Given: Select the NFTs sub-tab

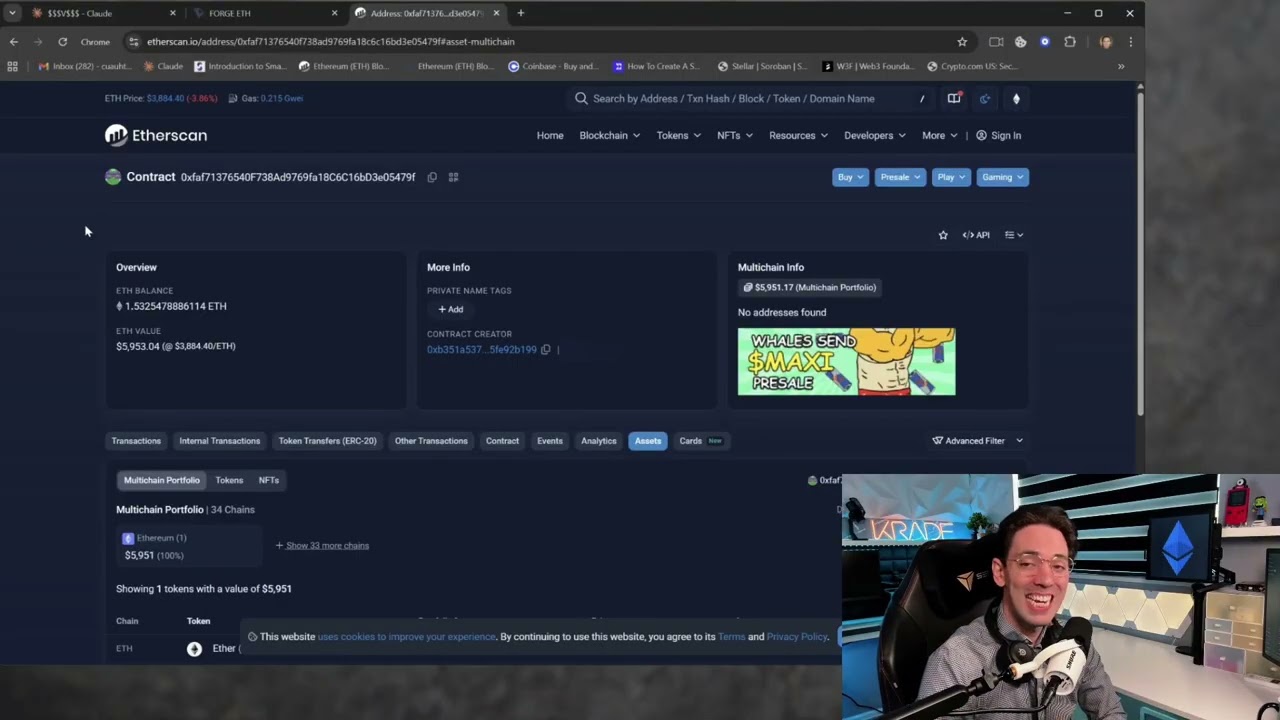Looking at the screenshot, I should coord(269,480).
